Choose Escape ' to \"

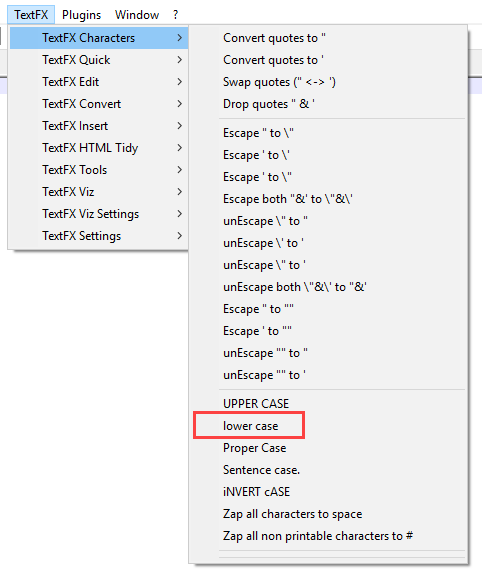click(x=328, y=177)
